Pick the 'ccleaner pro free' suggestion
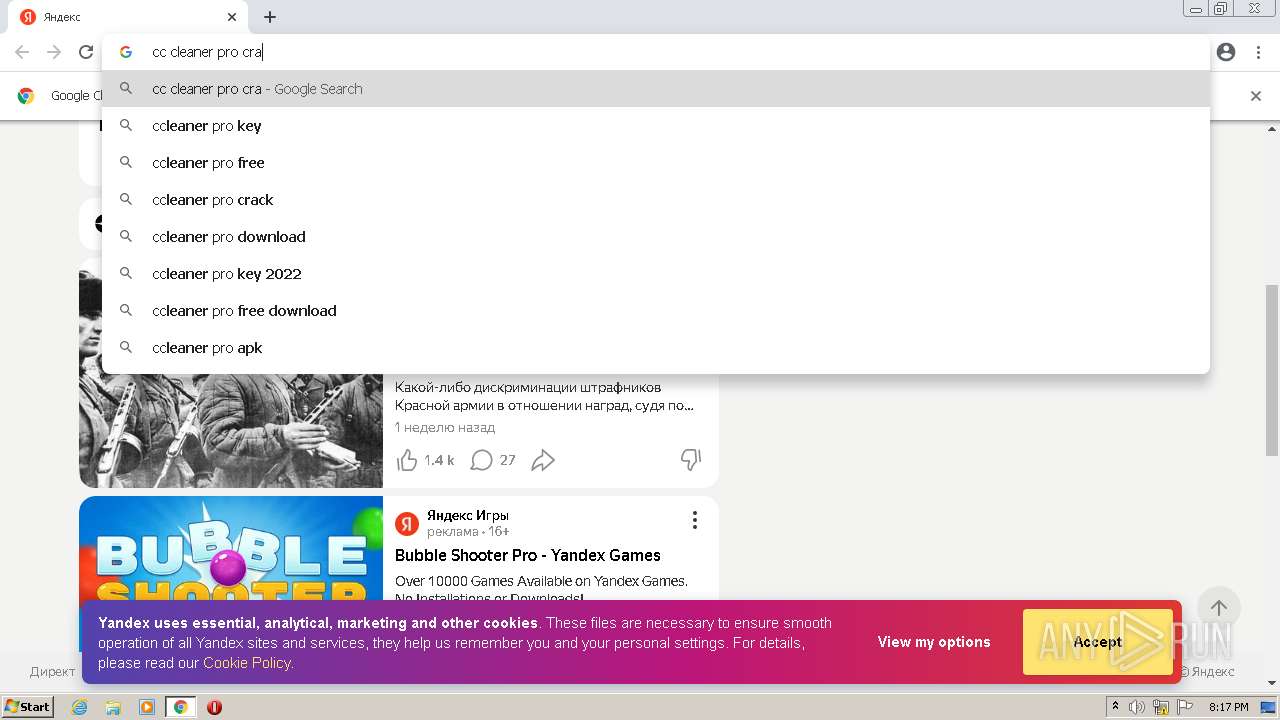The height and width of the screenshot is (720, 1280). pyautogui.click(x=656, y=163)
